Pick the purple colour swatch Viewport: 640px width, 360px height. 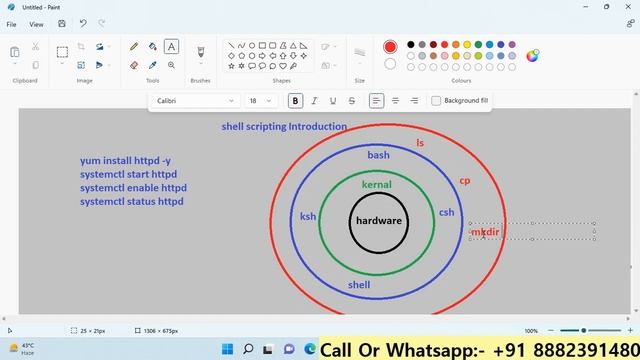pos(512,44)
